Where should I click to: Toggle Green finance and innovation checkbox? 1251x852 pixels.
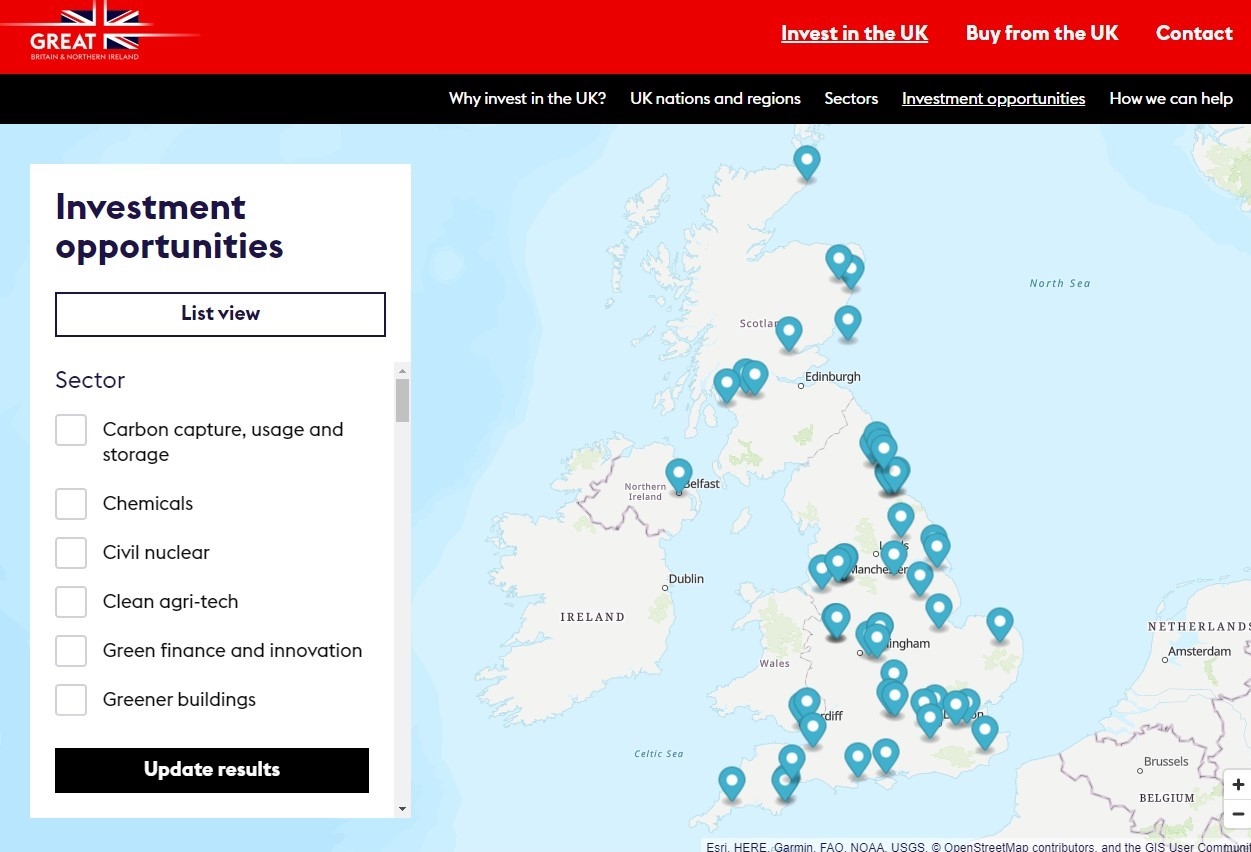71,651
